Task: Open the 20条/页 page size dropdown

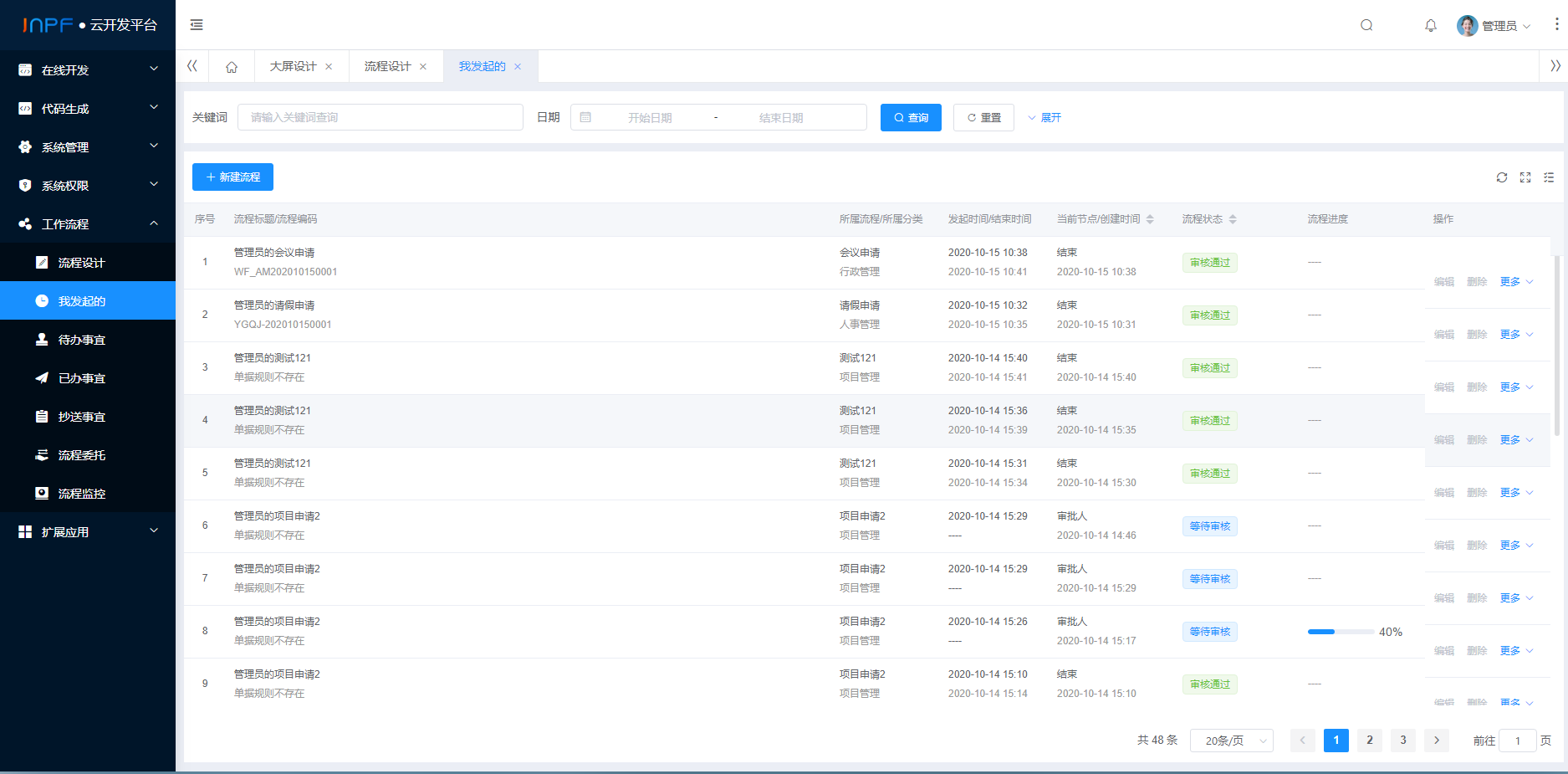Action: point(1230,740)
